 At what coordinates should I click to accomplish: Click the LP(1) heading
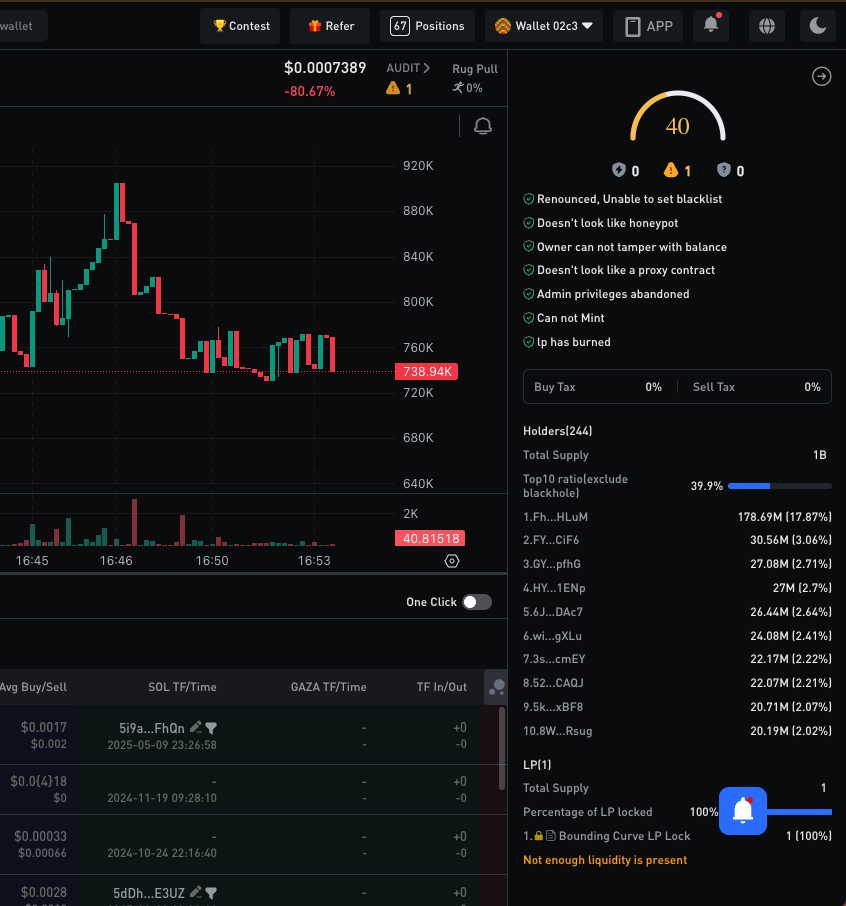pos(537,764)
